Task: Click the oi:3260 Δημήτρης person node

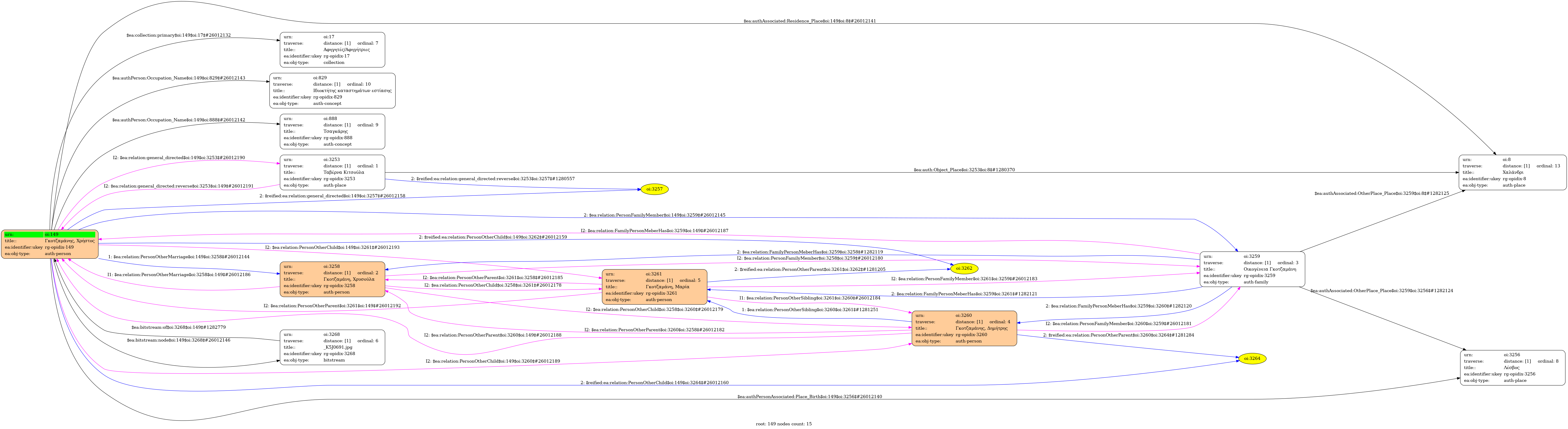Action: 964,328
